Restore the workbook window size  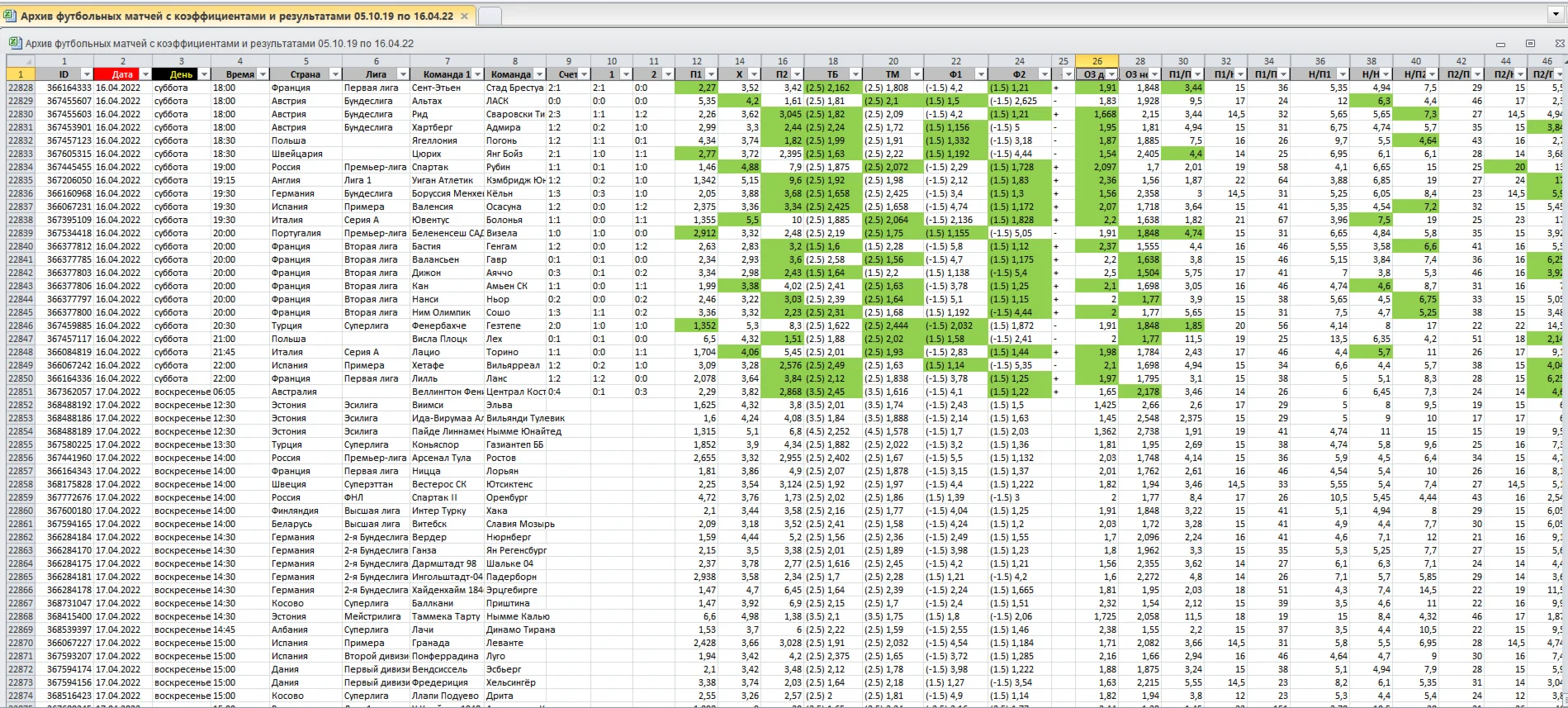pyautogui.click(x=1530, y=43)
